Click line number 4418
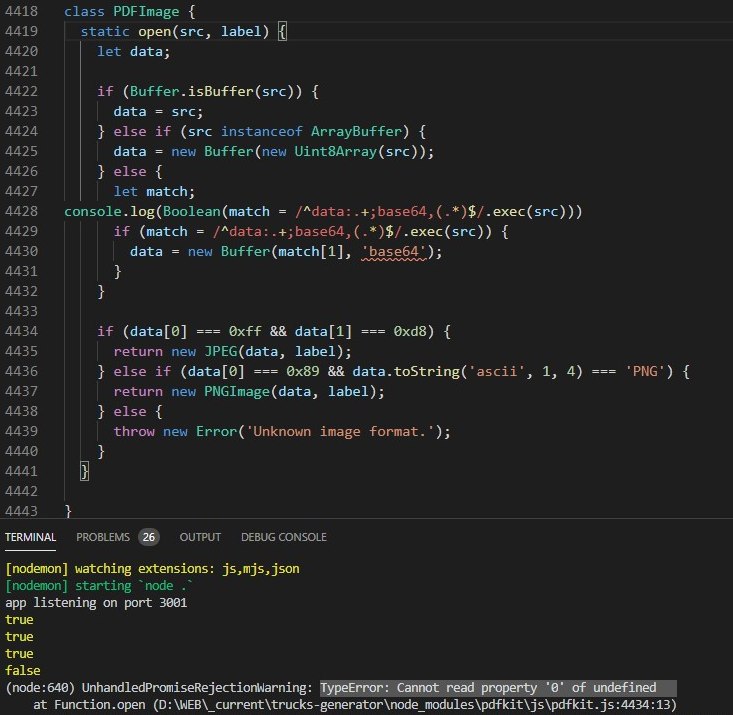733x715 pixels. [x=21, y=11]
